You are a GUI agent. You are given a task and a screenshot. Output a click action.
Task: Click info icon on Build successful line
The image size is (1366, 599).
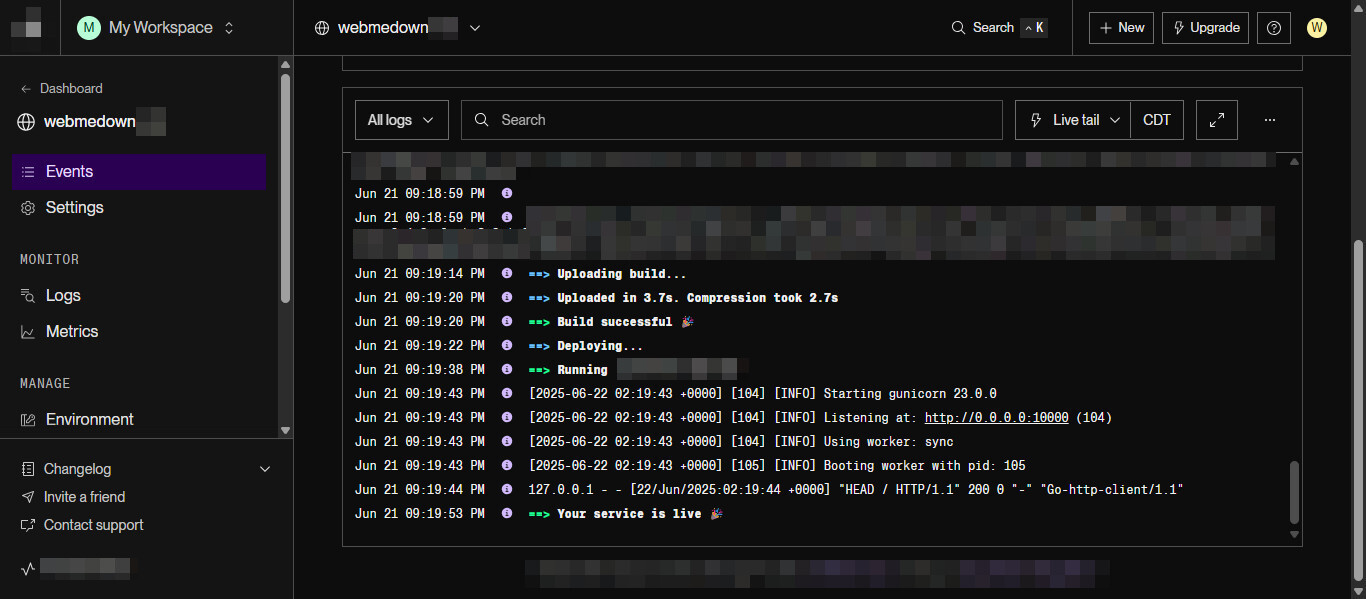pyautogui.click(x=507, y=321)
